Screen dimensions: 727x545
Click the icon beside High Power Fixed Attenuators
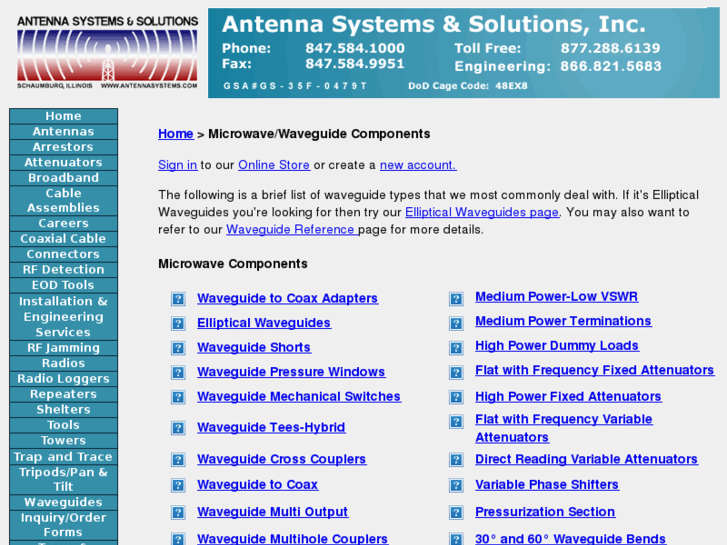click(x=456, y=397)
